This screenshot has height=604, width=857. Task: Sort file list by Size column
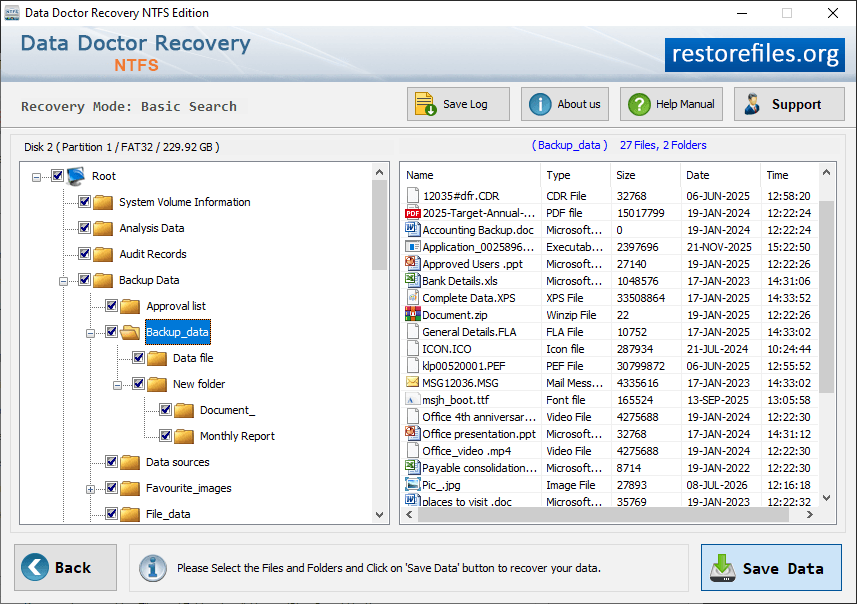coord(645,175)
